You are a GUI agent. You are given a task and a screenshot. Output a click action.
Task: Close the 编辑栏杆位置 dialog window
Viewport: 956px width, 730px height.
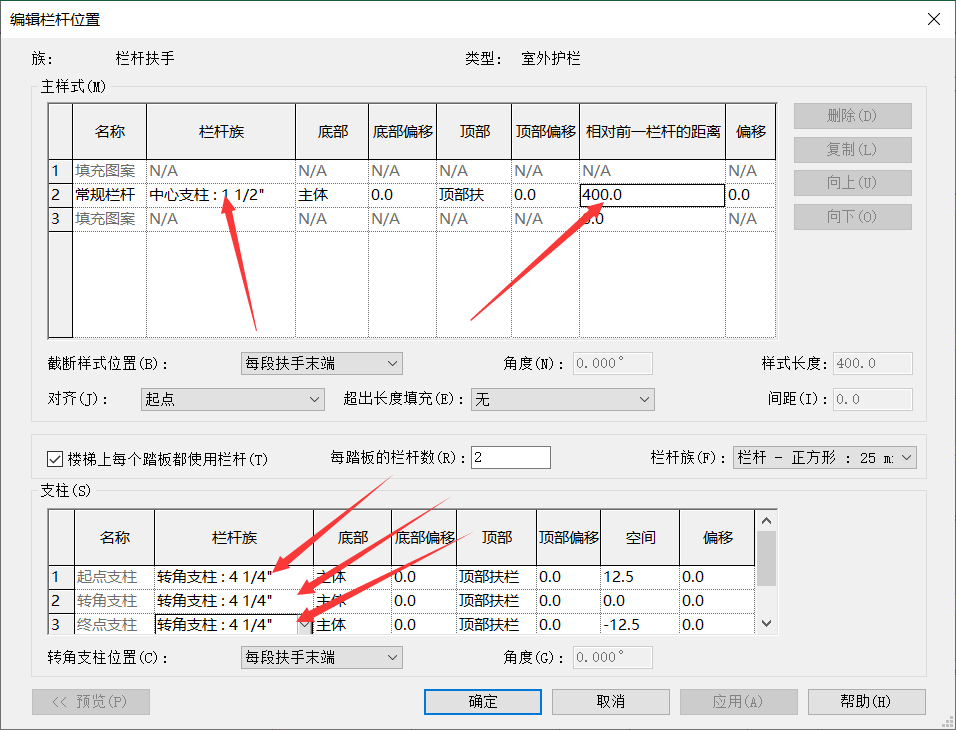point(933,19)
